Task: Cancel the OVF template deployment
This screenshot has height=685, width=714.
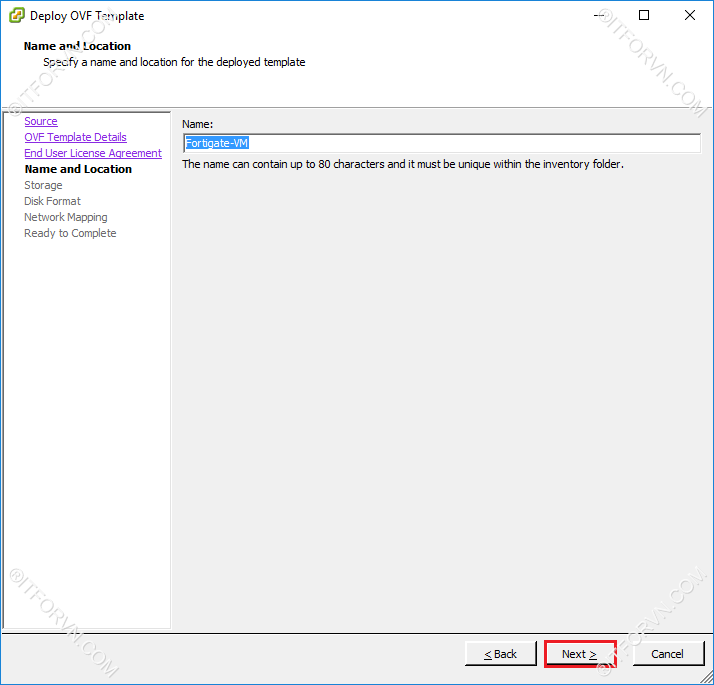Action: pos(667,654)
